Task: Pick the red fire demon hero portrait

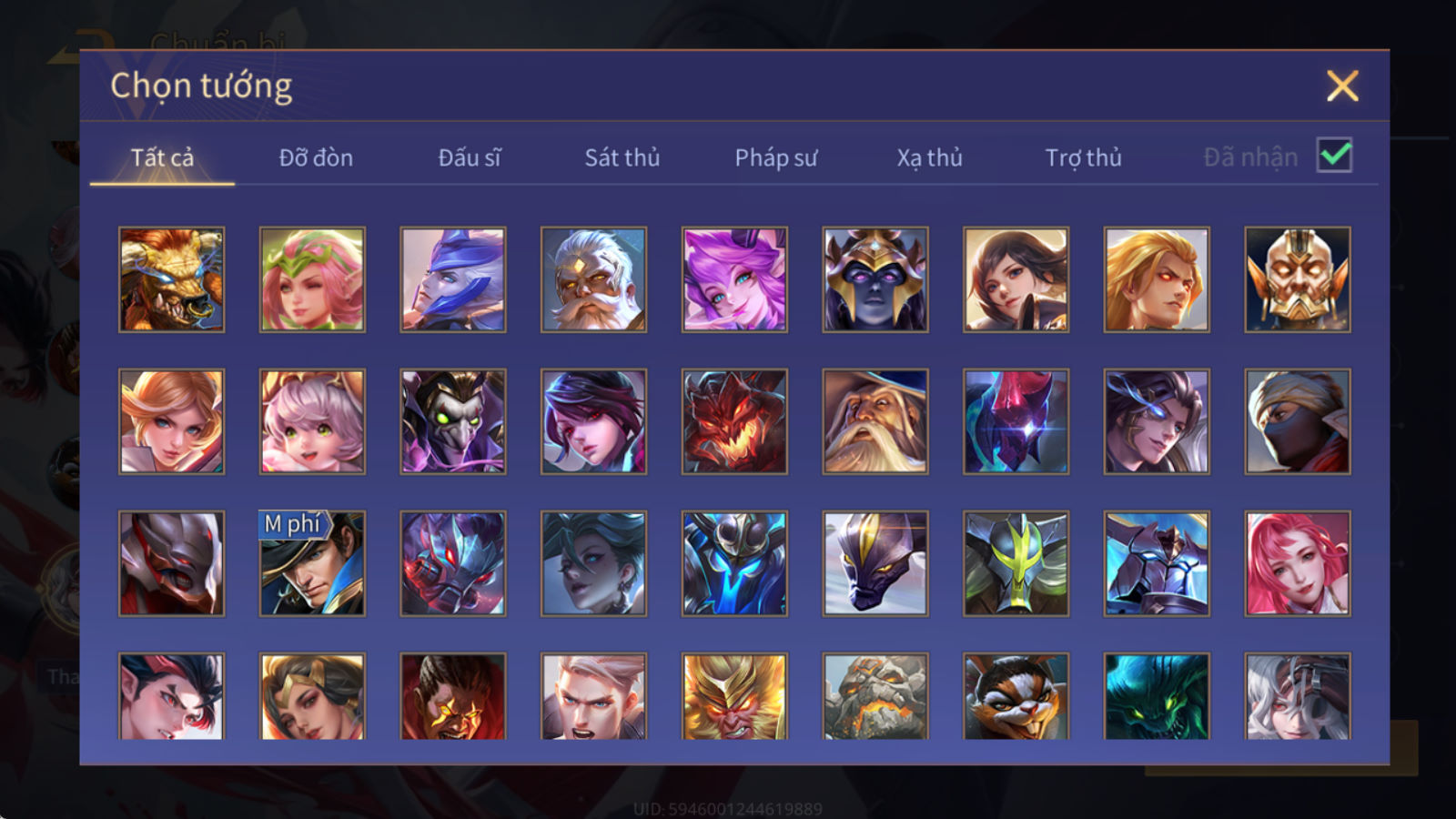Action: (x=734, y=421)
